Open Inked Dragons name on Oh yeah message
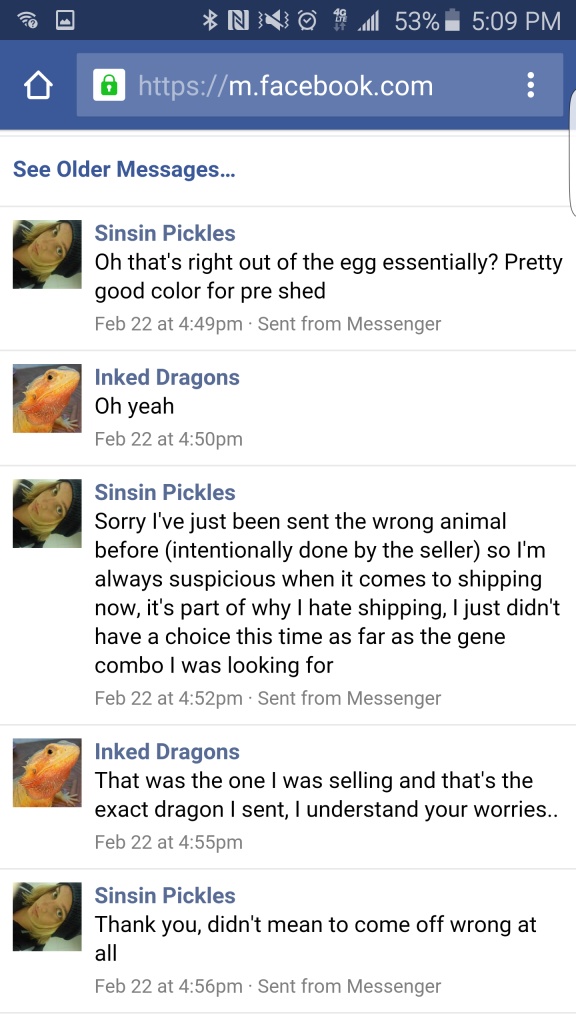 click(x=167, y=377)
